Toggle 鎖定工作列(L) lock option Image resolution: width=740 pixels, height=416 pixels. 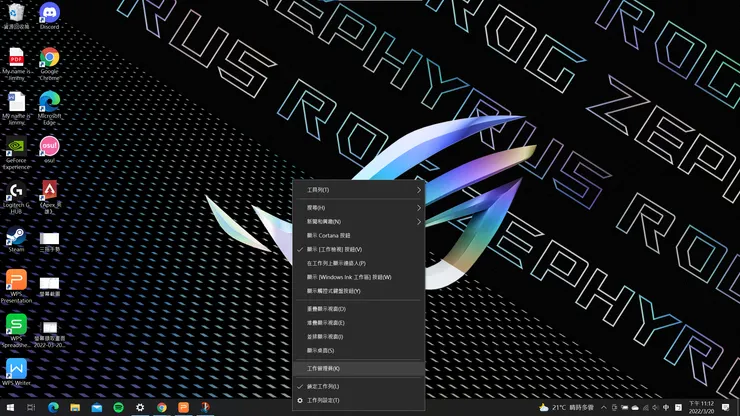click(359, 386)
